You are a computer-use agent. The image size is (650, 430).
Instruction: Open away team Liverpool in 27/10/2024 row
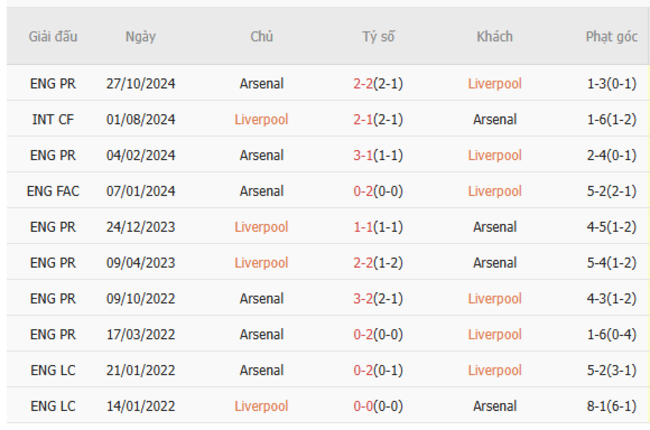[494, 84]
